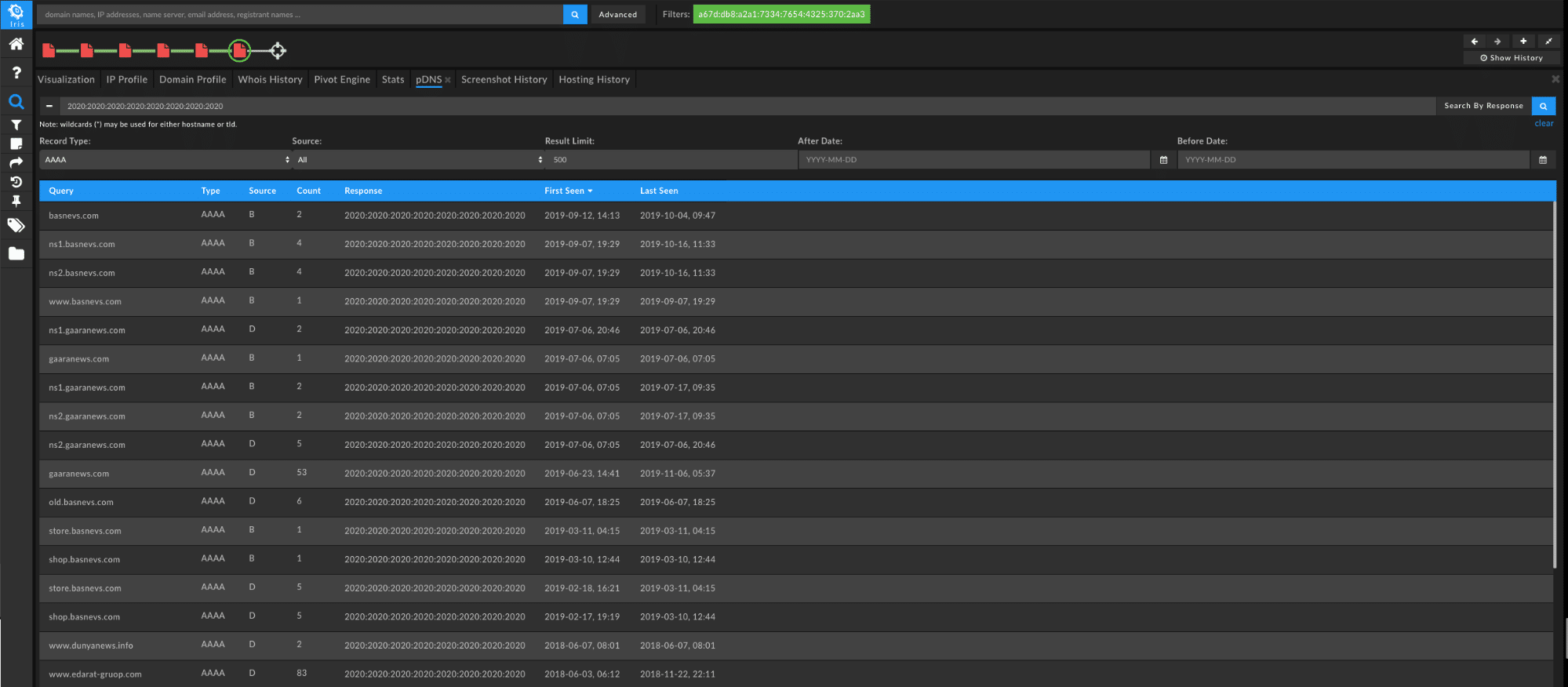Click the Pin sidebar icon
The image size is (1568, 687).
click(x=16, y=201)
